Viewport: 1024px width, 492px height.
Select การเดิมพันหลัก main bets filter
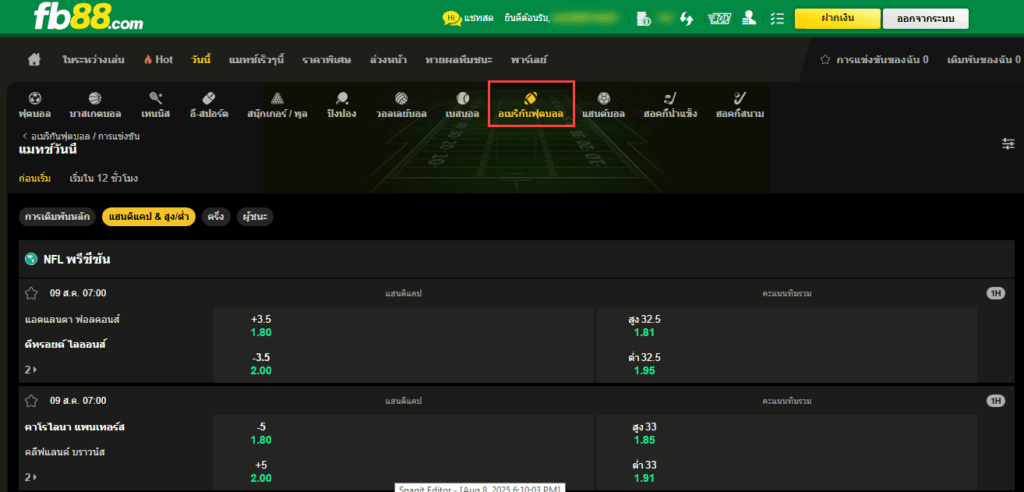(58, 217)
